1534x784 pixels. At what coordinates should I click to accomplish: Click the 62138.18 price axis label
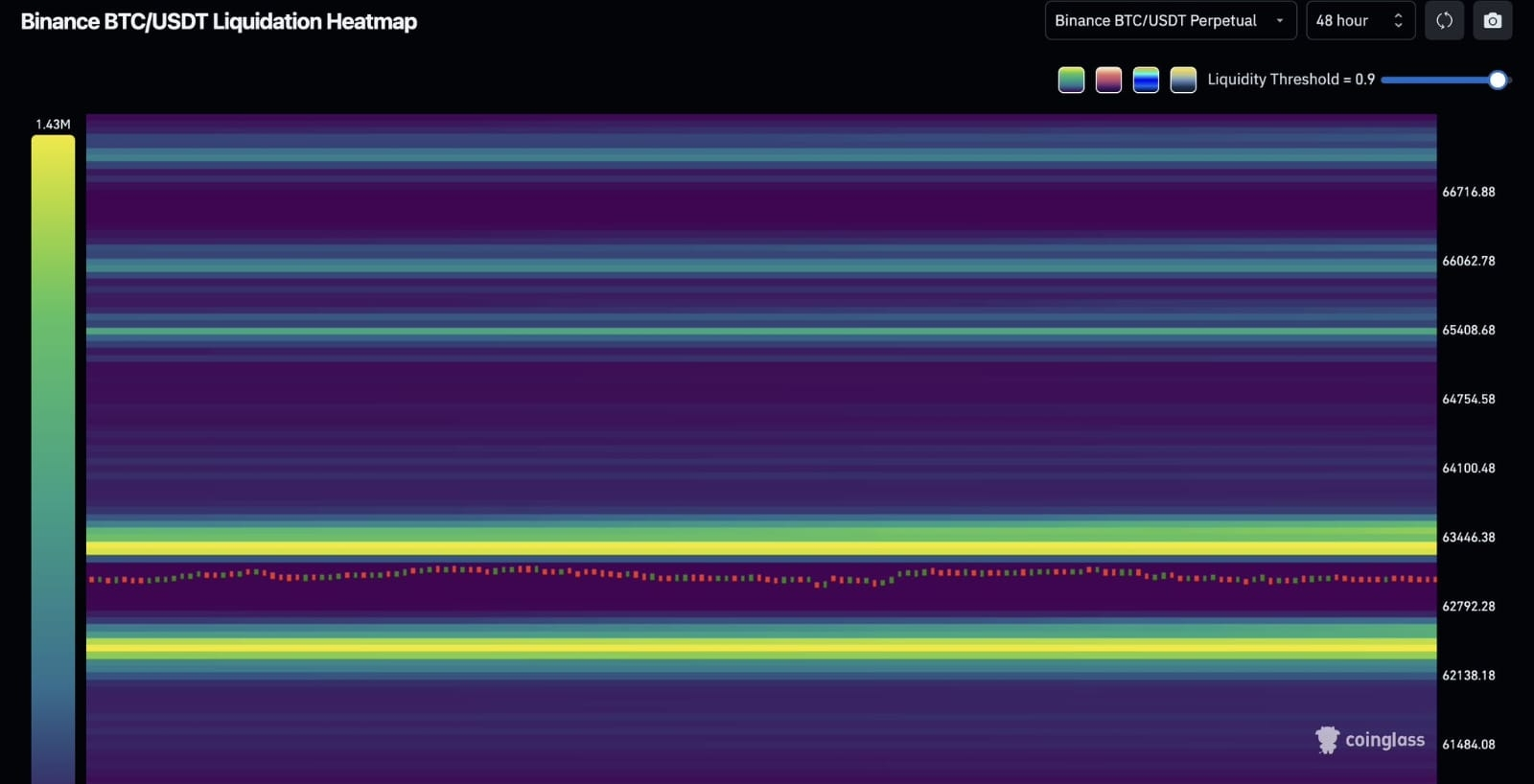point(1468,675)
